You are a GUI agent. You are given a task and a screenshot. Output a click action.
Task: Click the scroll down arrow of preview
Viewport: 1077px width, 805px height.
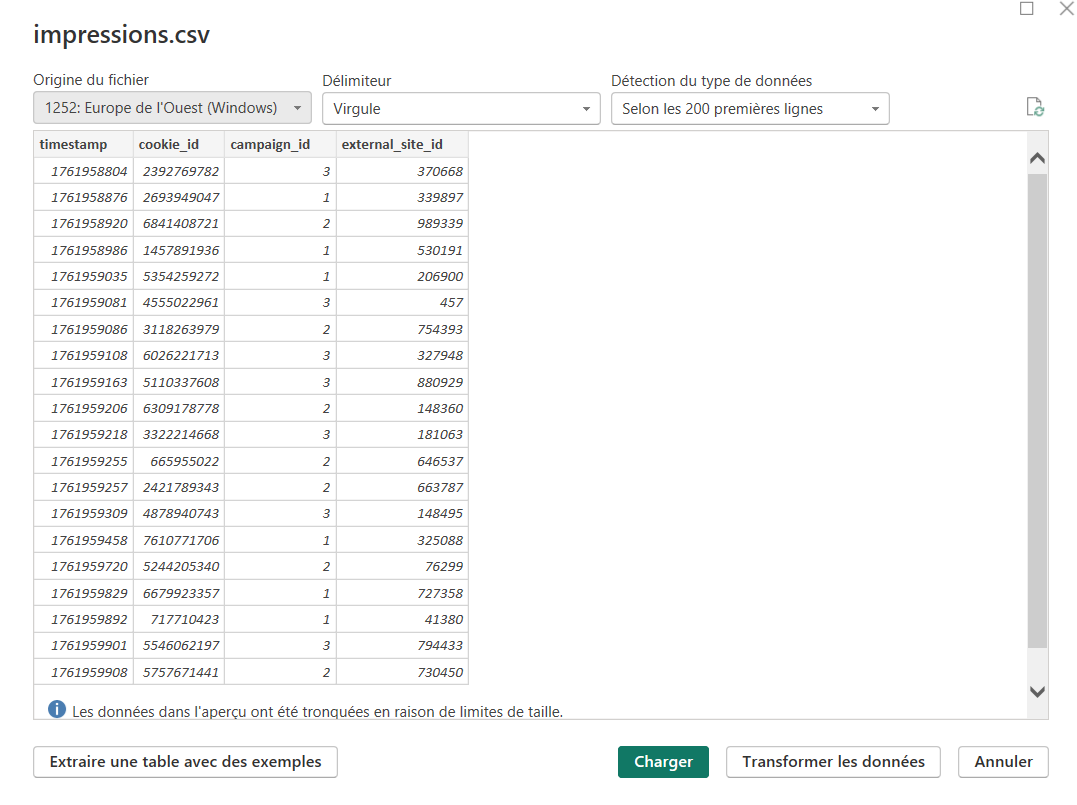1037,691
